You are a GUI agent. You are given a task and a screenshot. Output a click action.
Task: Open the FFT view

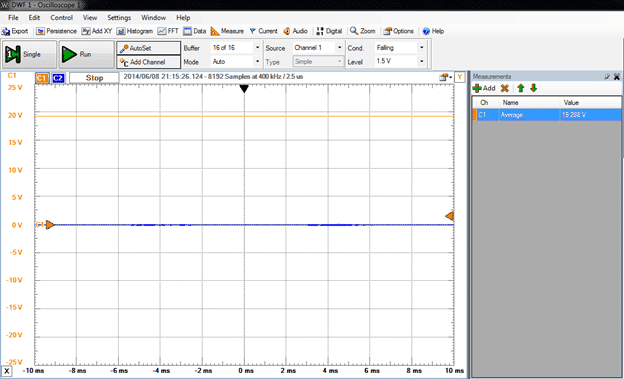168,31
